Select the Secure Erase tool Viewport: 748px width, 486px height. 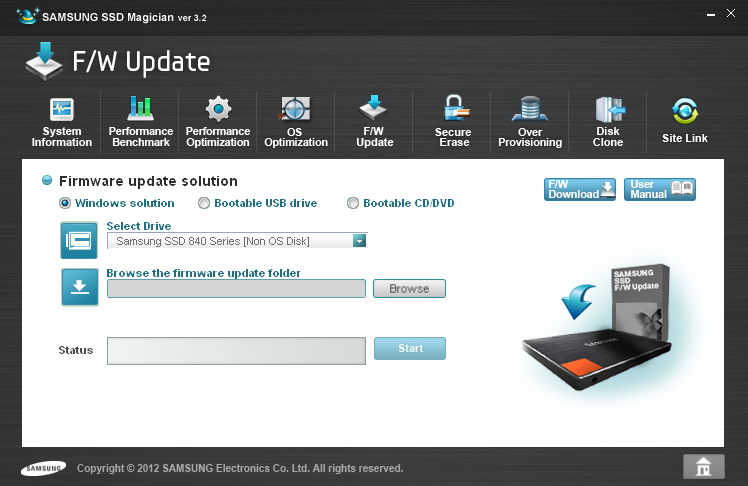(453, 122)
